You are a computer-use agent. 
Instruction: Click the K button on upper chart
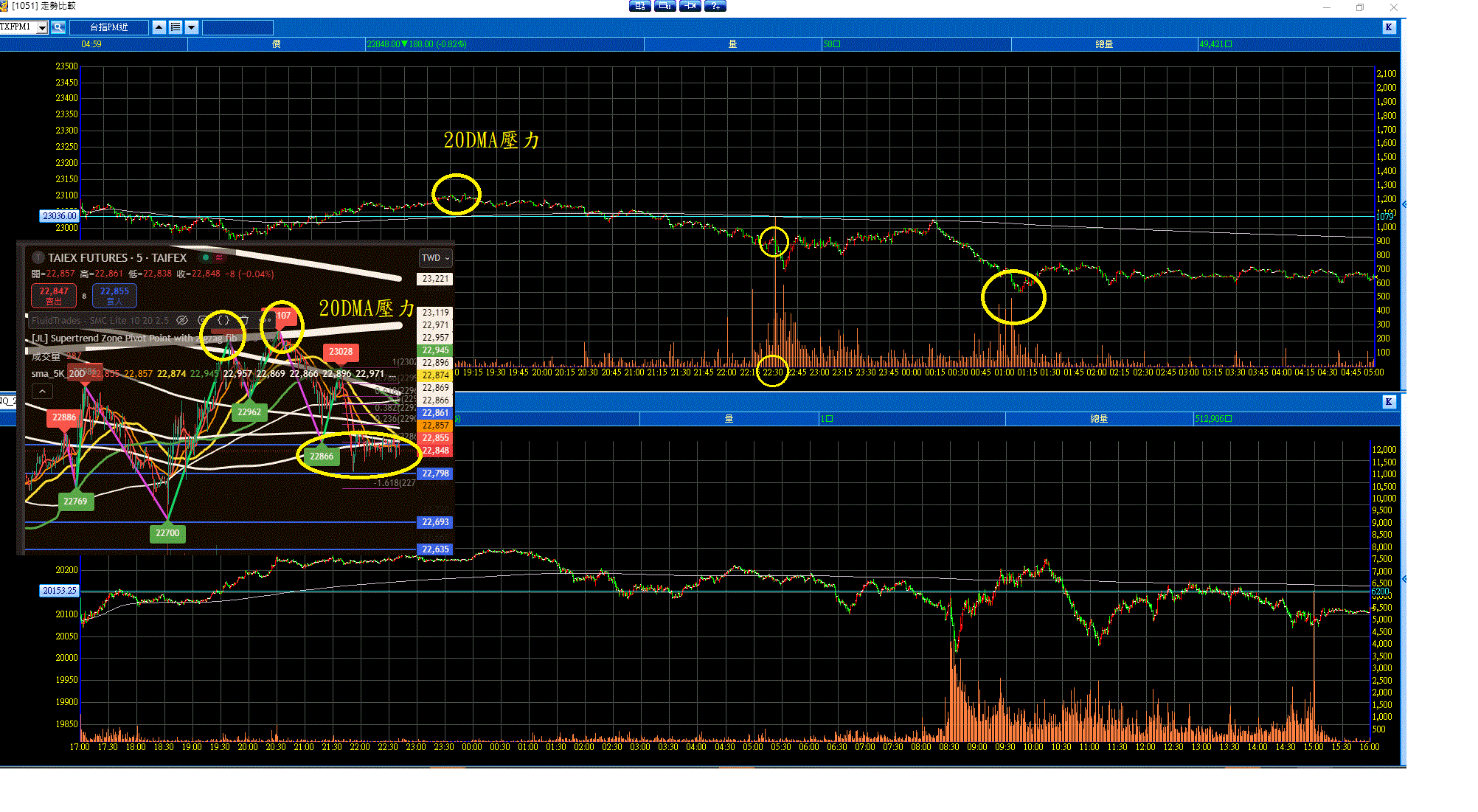[1389, 27]
